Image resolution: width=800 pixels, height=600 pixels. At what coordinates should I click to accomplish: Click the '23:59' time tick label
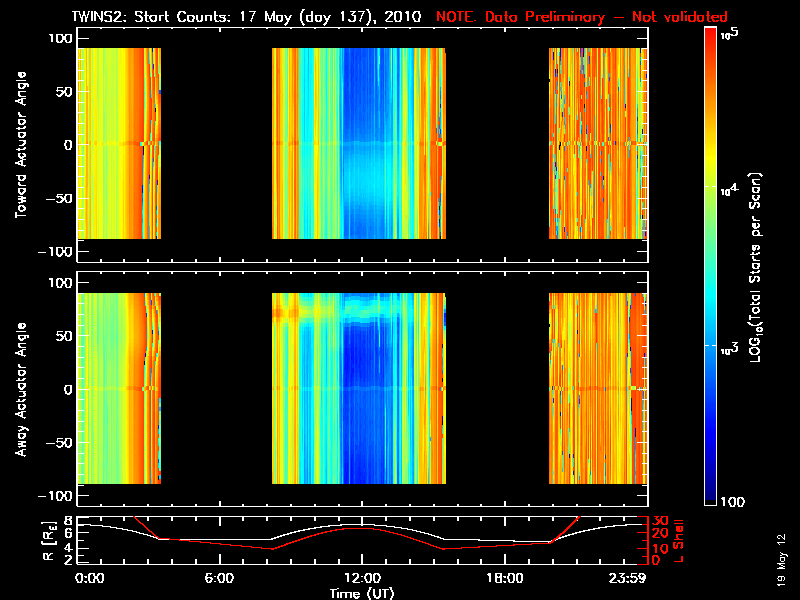click(x=628, y=578)
